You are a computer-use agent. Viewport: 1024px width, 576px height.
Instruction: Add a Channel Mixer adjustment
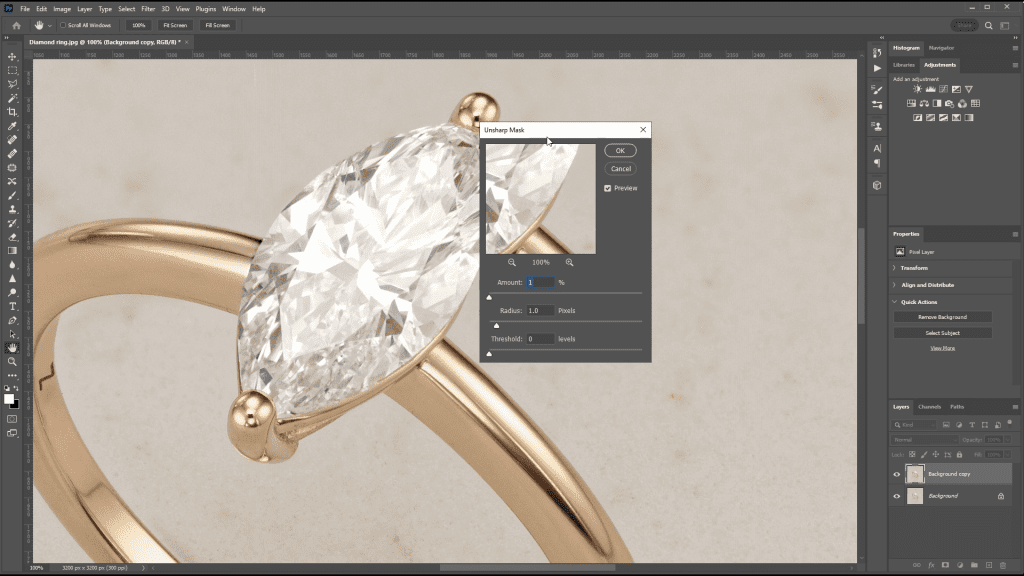[x=963, y=103]
